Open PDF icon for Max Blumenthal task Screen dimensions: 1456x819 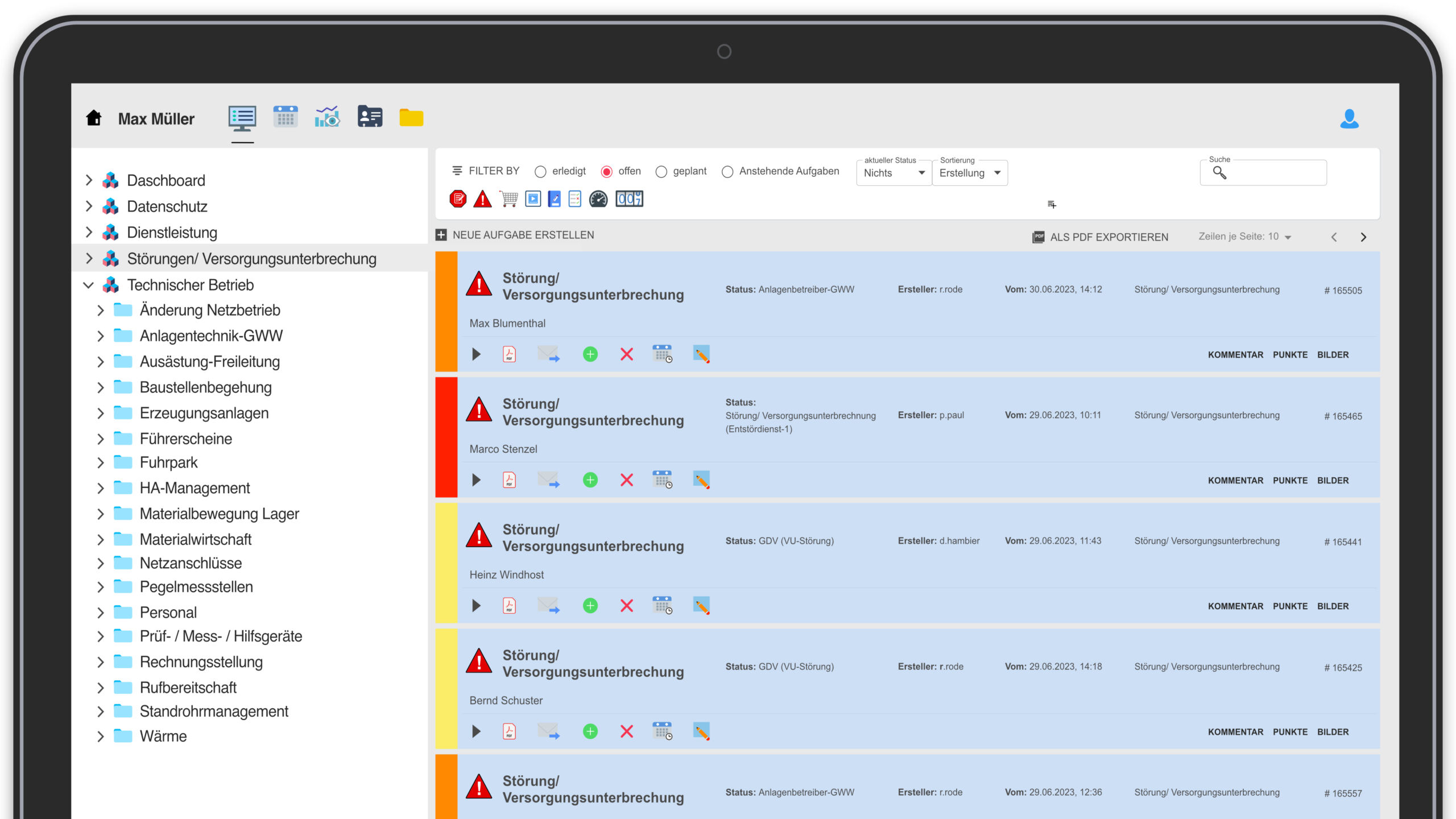[510, 354]
